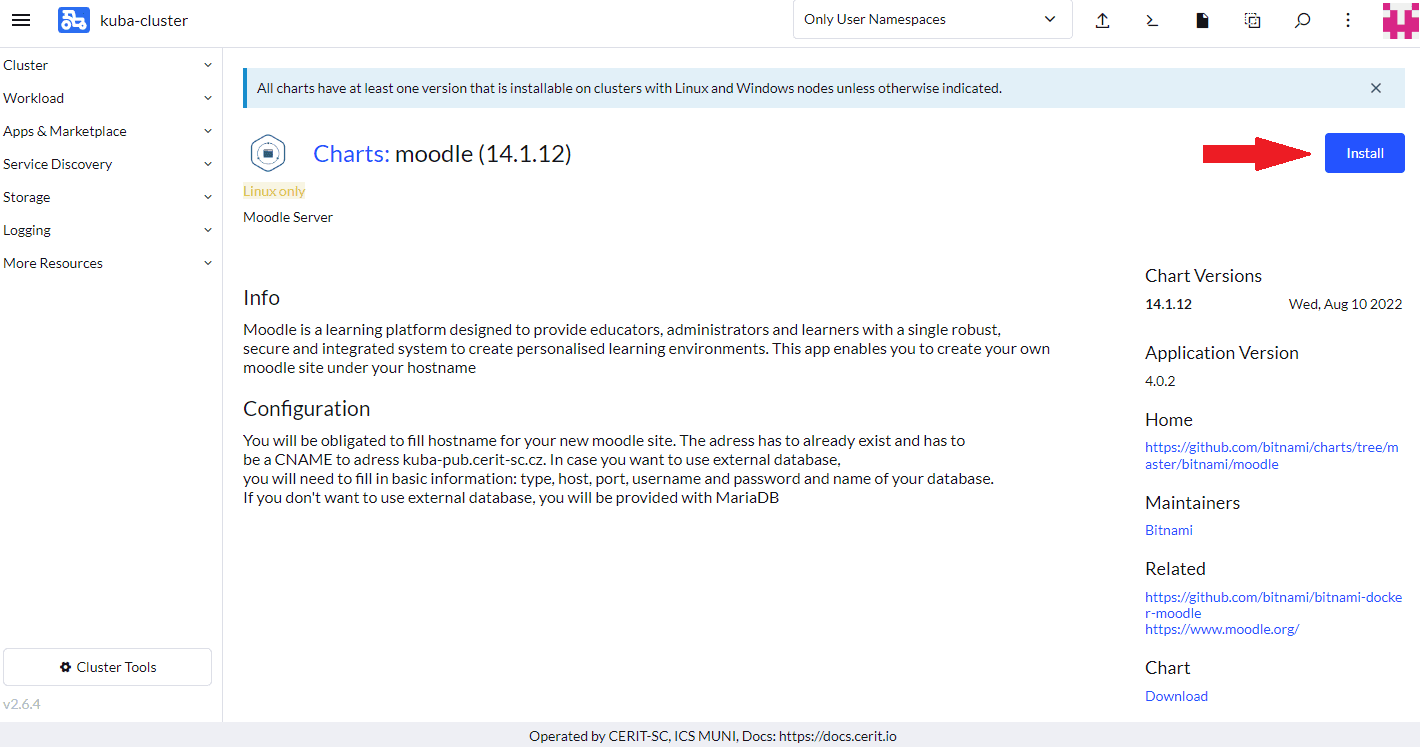This screenshot has width=1423, height=754.
Task: Open the three-dot more options menu
Action: (1348, 20)
